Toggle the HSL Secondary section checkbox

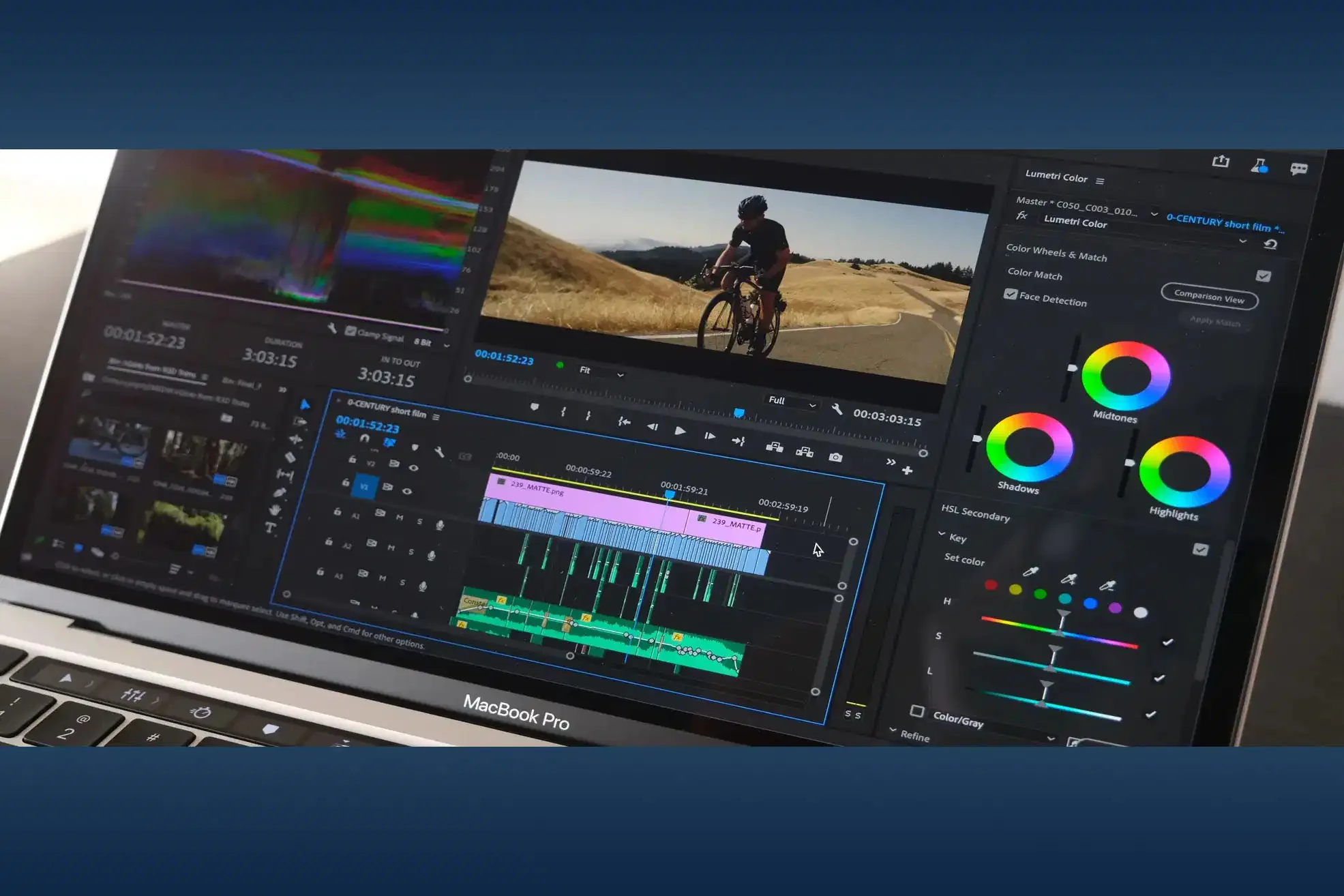click(x=1200, y=549)
